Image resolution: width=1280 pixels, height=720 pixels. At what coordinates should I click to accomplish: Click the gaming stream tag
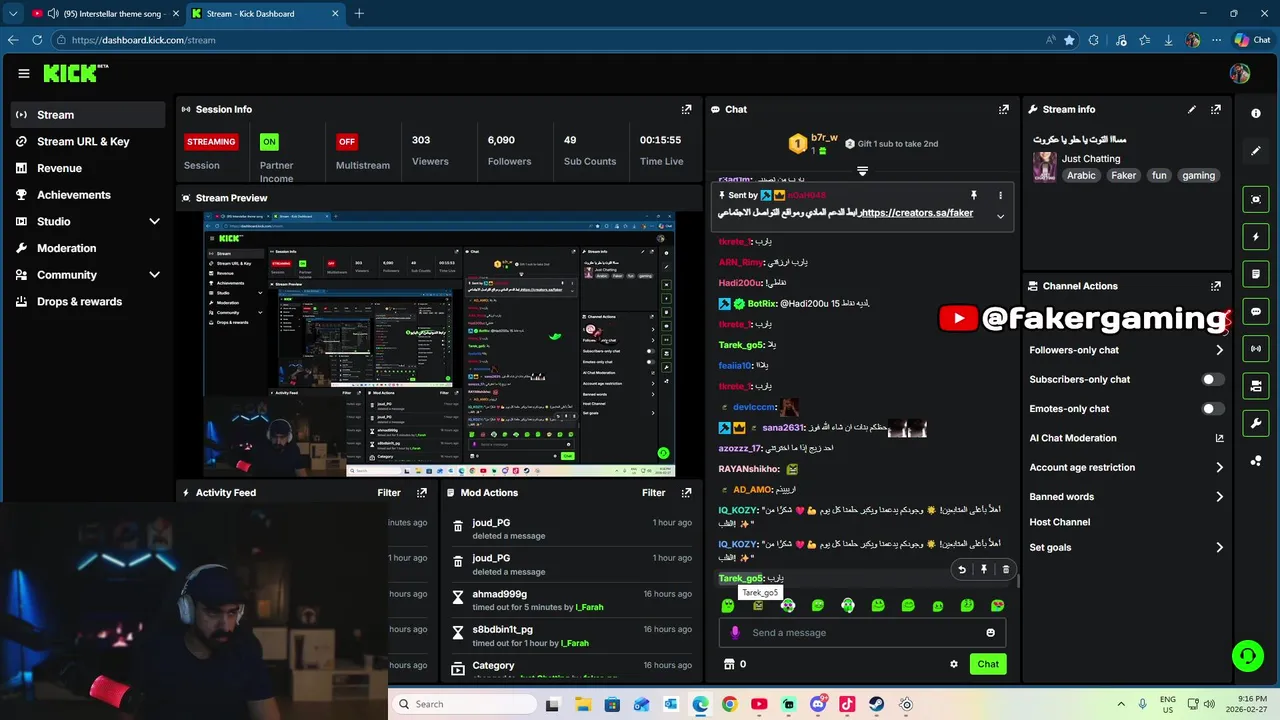(1198, 176)
